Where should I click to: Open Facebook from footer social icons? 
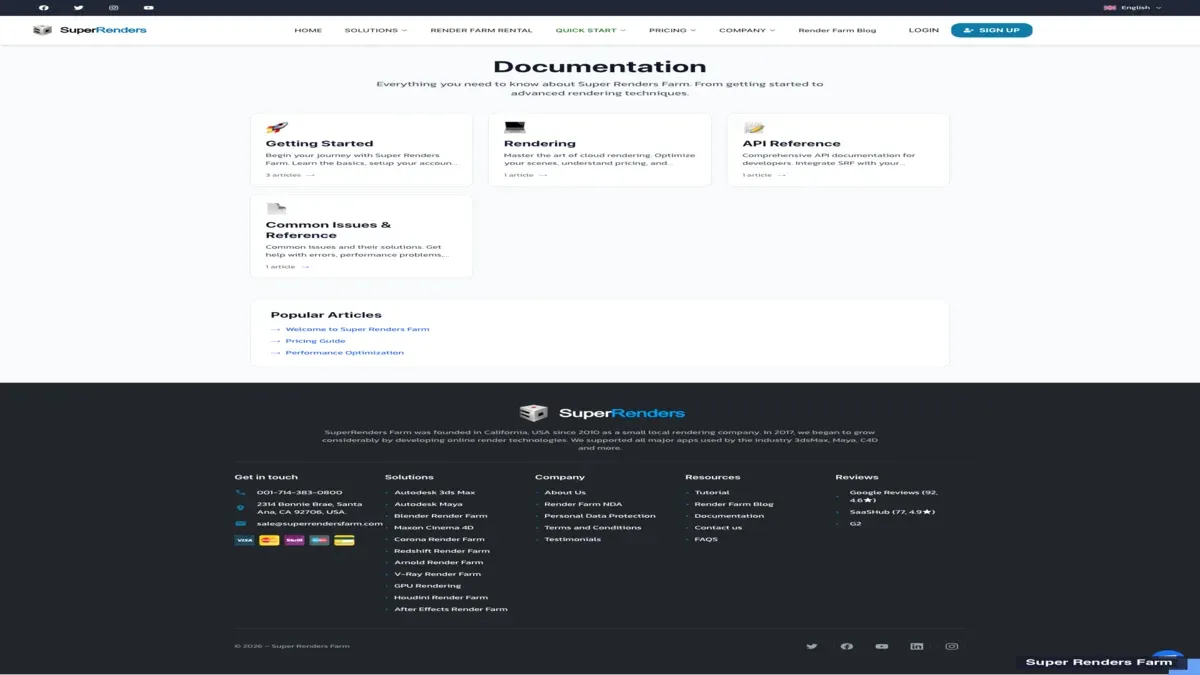tap(847, 646)
